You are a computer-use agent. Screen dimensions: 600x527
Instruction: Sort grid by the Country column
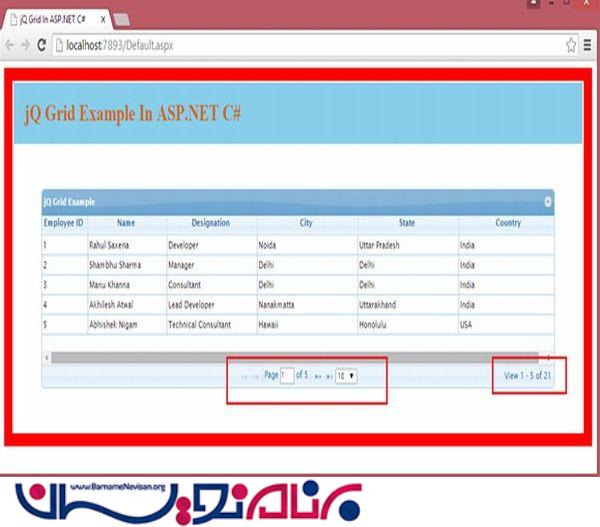point(507,223)
